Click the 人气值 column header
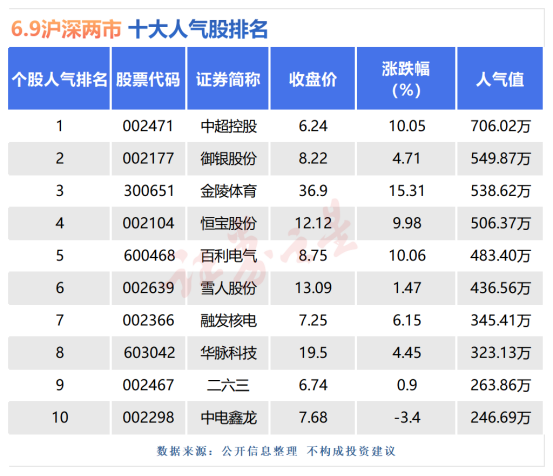 coord(500,78)
